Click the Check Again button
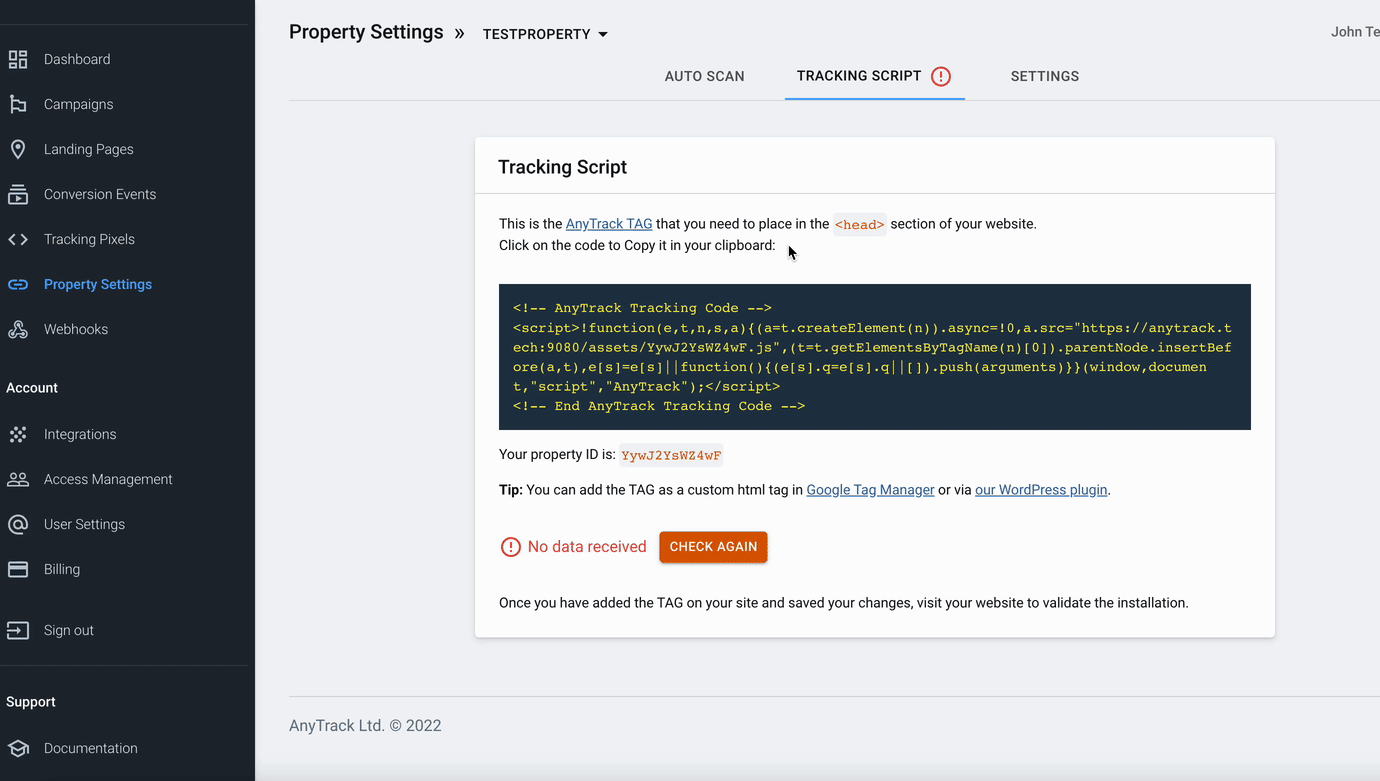 [x=713, y=547]
